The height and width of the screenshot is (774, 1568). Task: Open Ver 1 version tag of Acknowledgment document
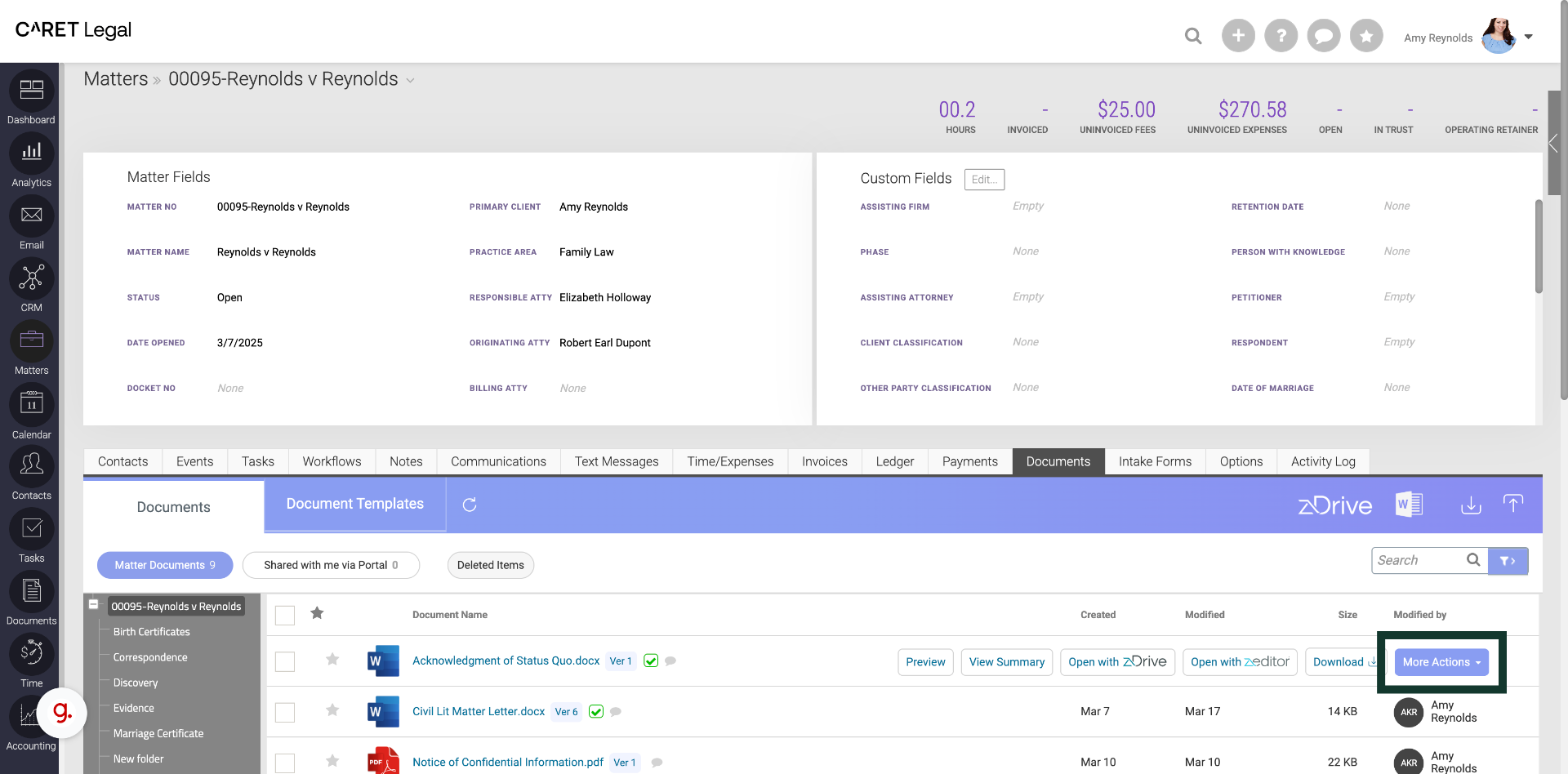[x=621, y=661]
